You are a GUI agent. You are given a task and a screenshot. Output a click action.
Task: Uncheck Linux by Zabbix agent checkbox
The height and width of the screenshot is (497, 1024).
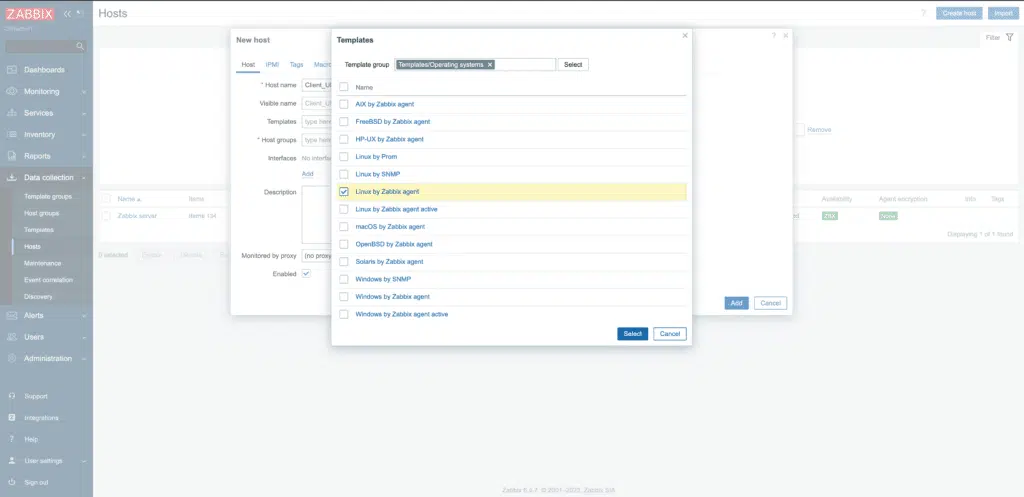(344, 192)
